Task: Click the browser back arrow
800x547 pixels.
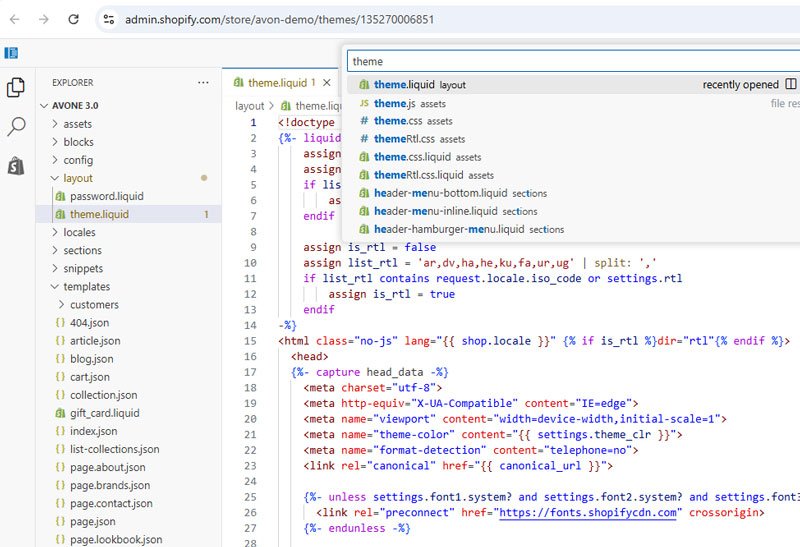Action: [x=15, y=19]
